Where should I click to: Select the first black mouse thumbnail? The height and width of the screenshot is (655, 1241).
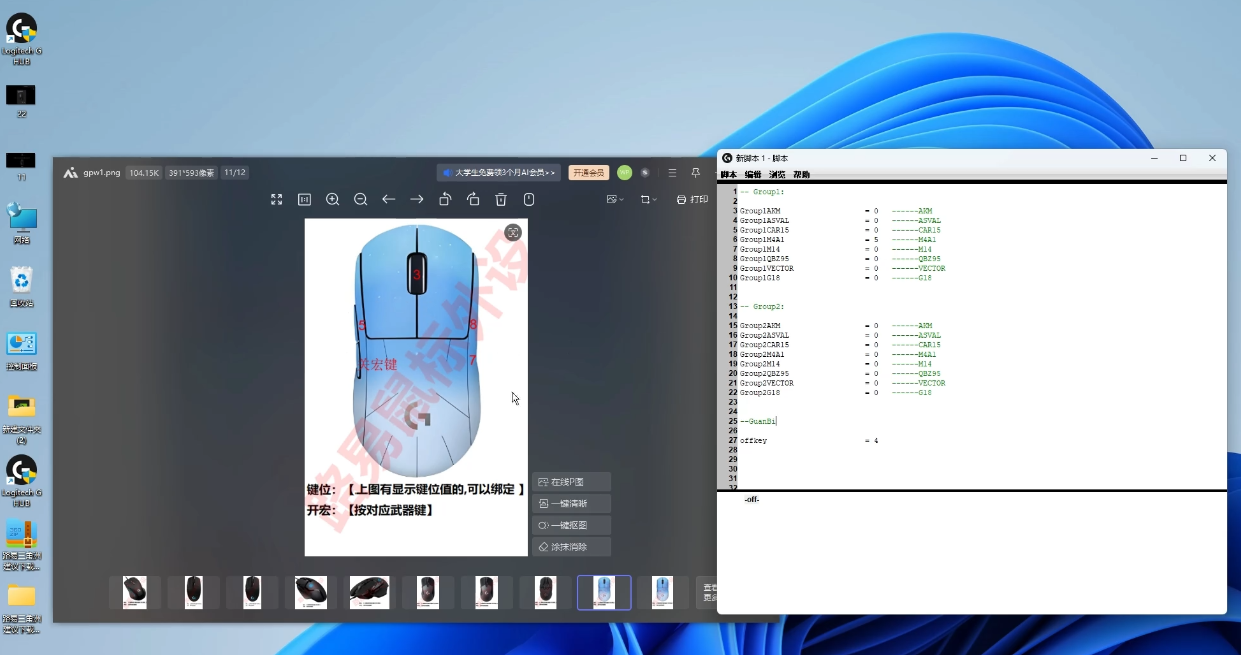point(135,592)
